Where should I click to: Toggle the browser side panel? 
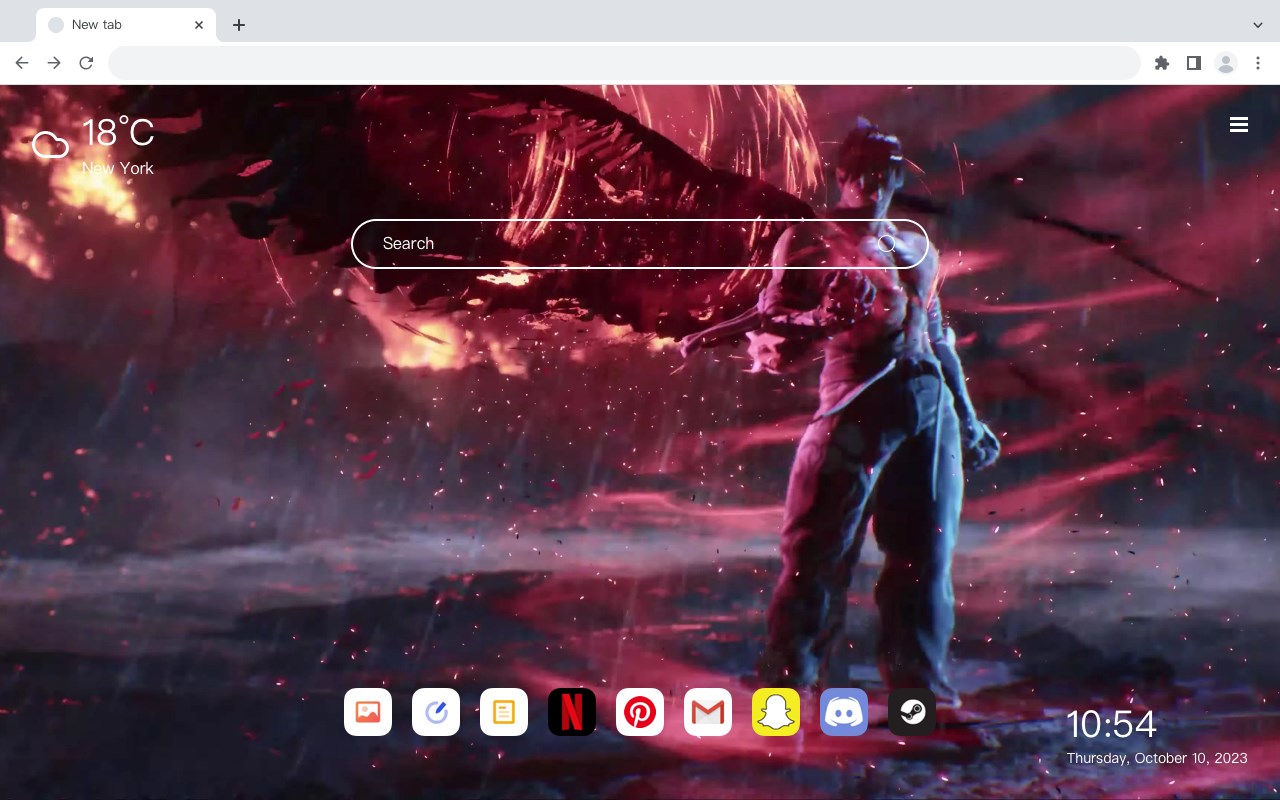coord(1193,63)
